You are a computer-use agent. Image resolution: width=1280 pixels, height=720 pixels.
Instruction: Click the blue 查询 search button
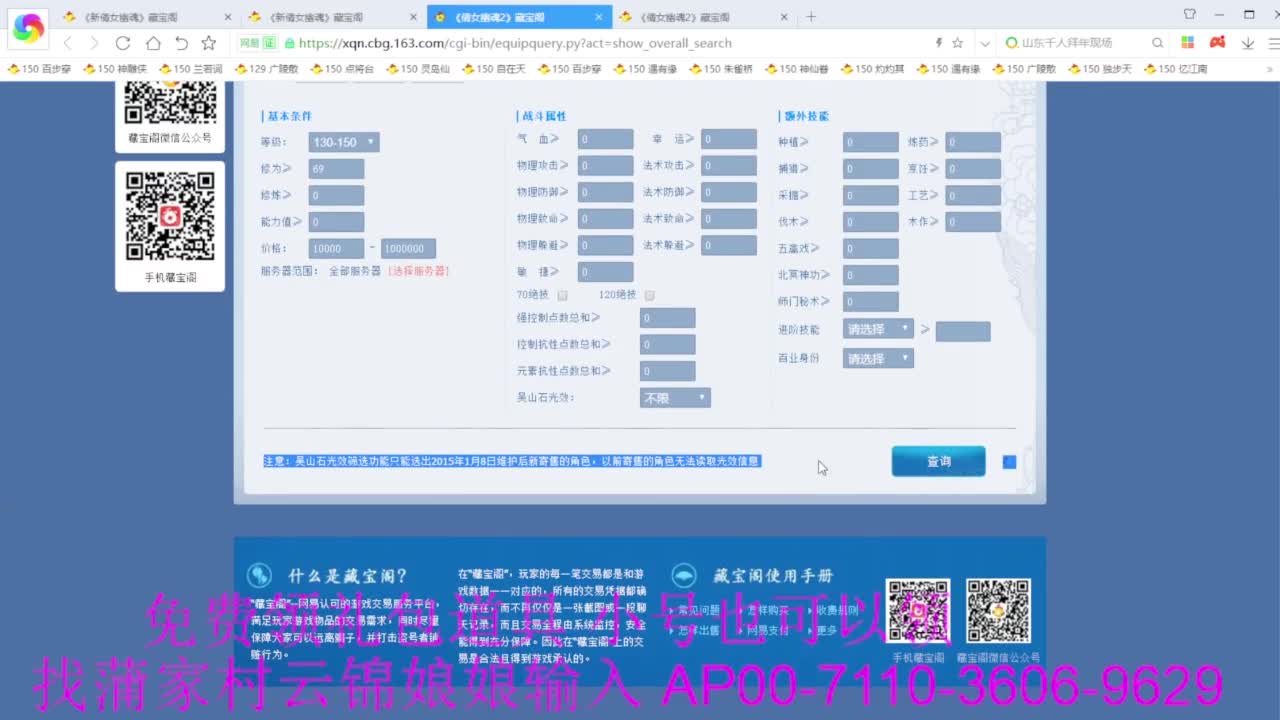click(x=937, y=461)
